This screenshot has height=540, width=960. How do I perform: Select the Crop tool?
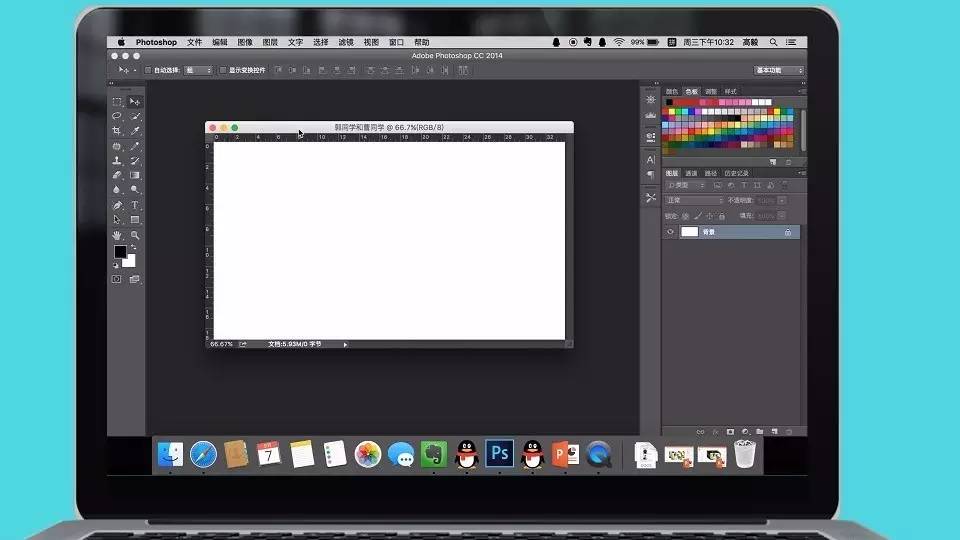pyautogui.click(x=117, y=130)
